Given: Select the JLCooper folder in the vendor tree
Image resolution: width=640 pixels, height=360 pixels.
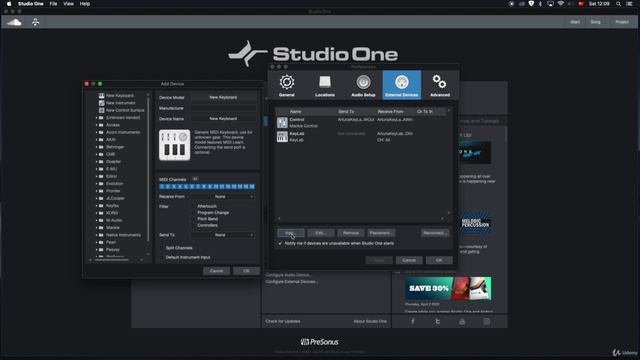Looking at the screenshot, I should (115, 198).
